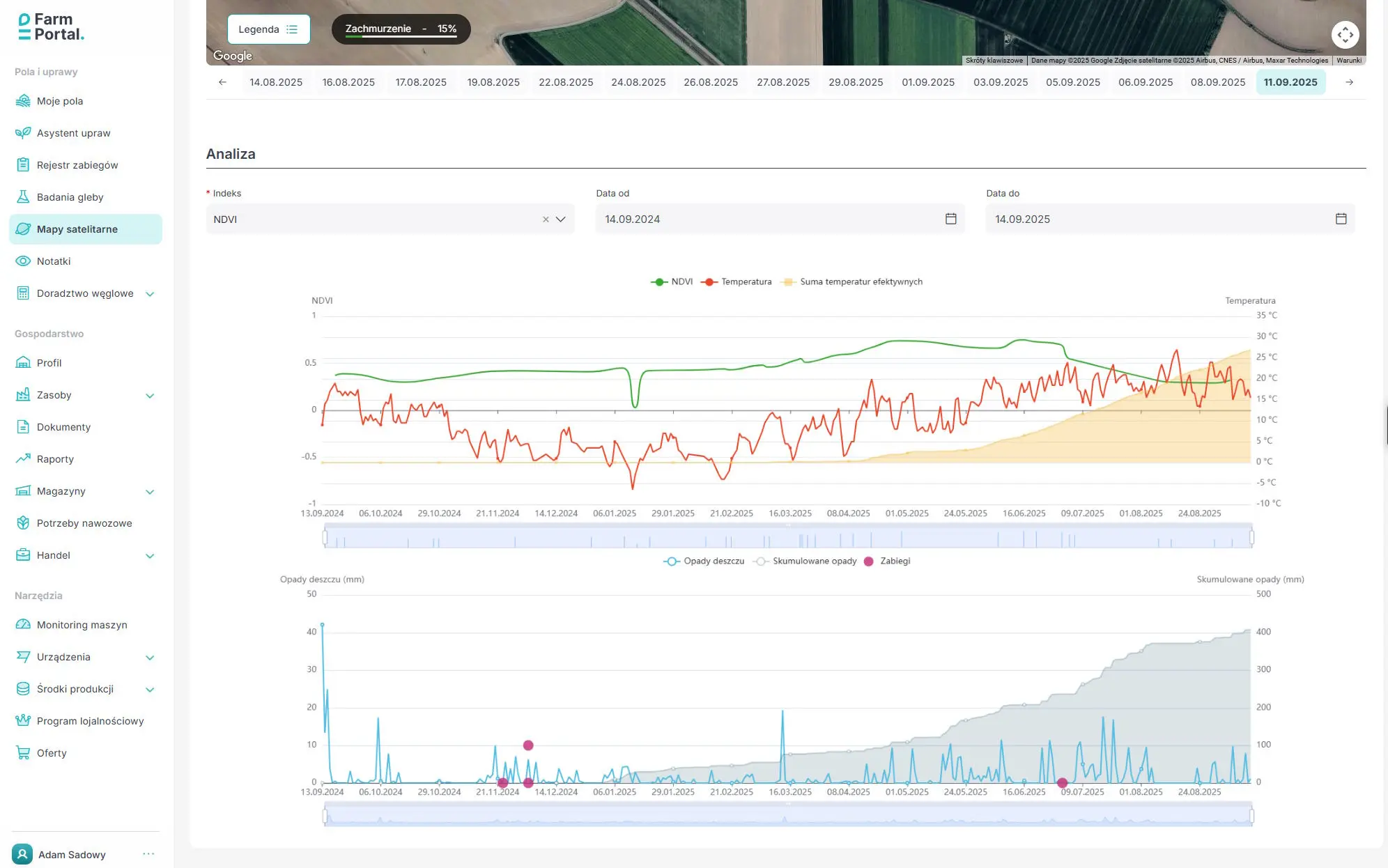This screenshot has height=868, width=1388.
Task: Open Potrzeby nawozowe sidebar link
Action: [84, 523]
